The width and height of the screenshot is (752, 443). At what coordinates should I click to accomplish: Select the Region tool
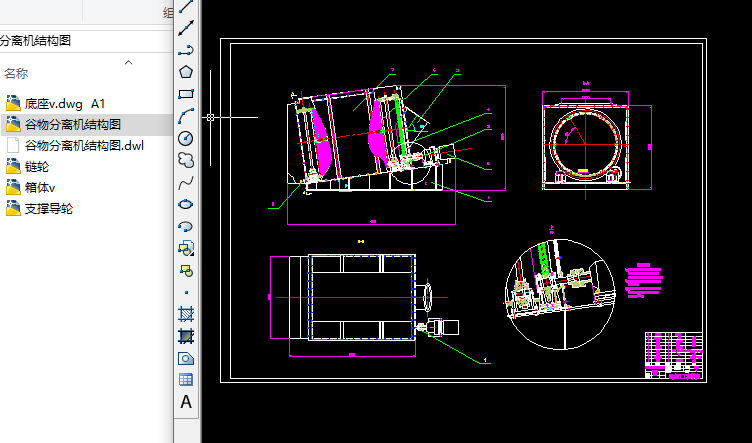point(186,358)
